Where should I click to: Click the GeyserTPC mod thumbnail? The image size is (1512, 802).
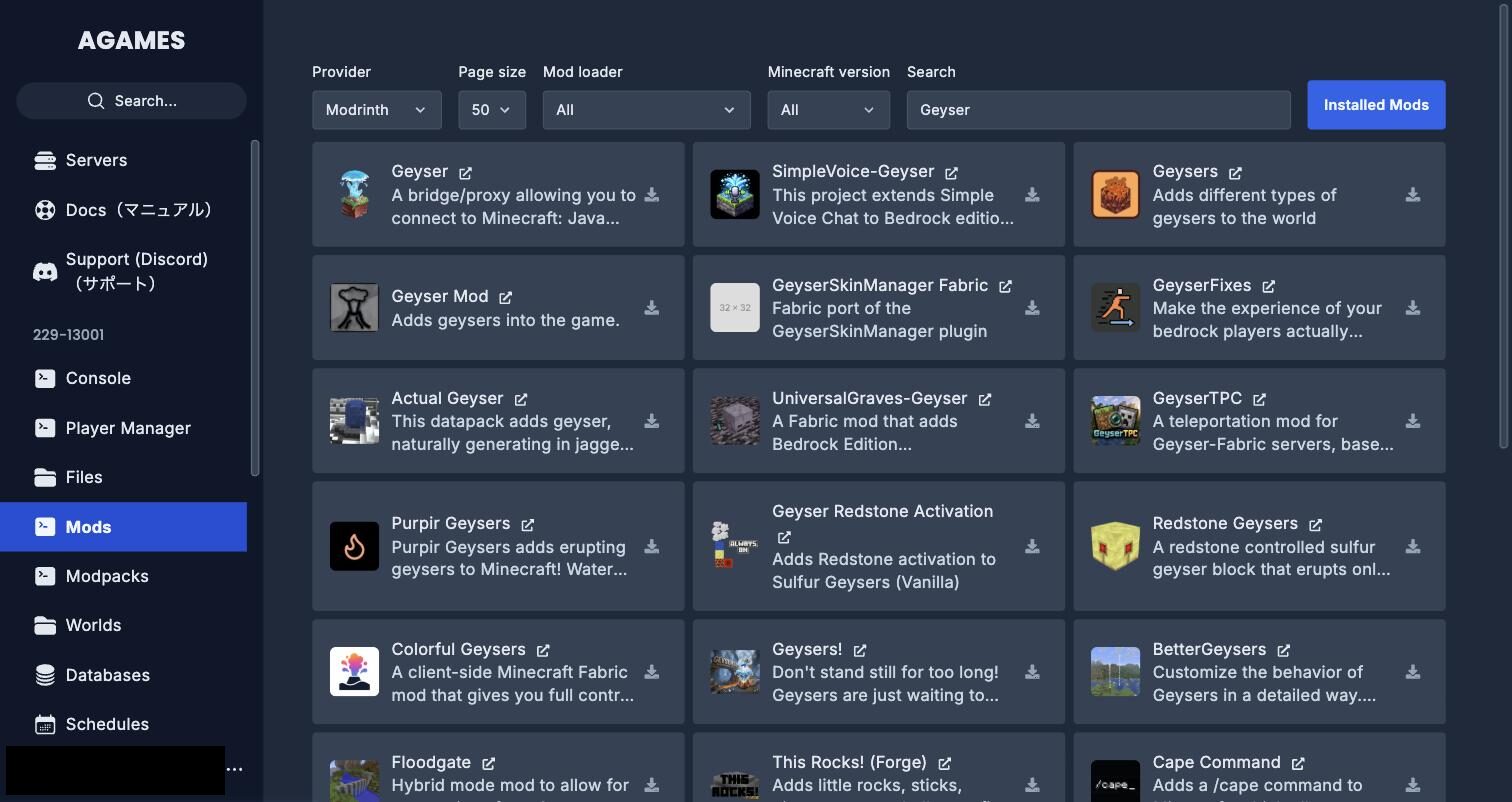pyautogui.click(x=1115, y=421)
